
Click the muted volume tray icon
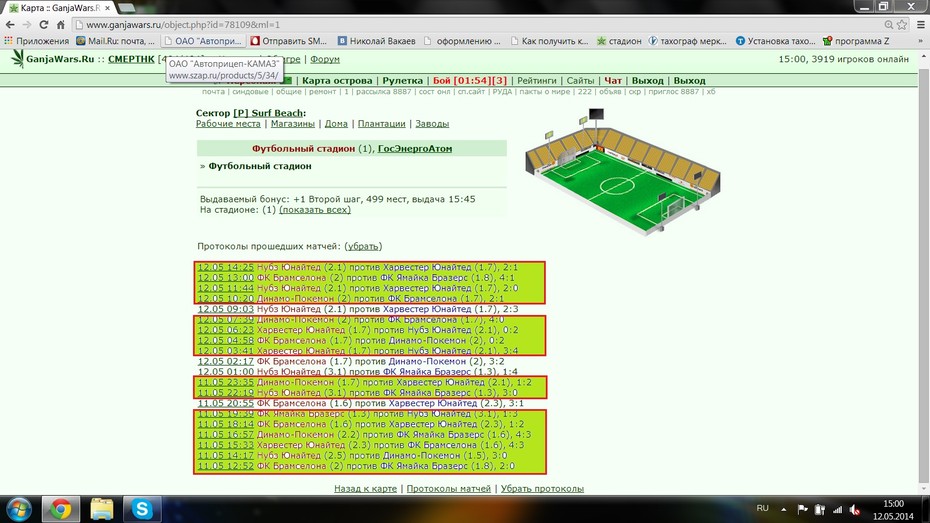point(855,509)
